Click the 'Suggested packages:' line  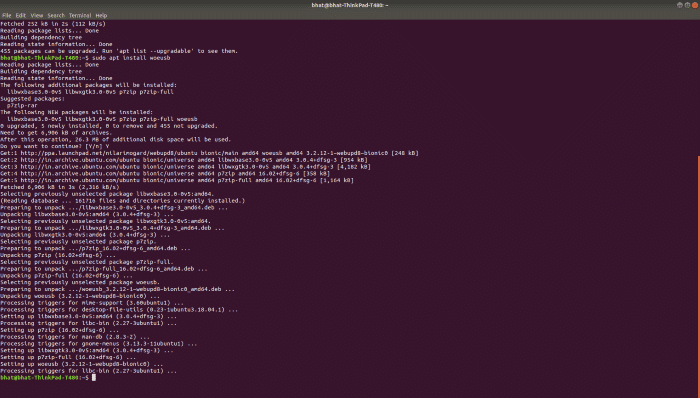point(33,99)
